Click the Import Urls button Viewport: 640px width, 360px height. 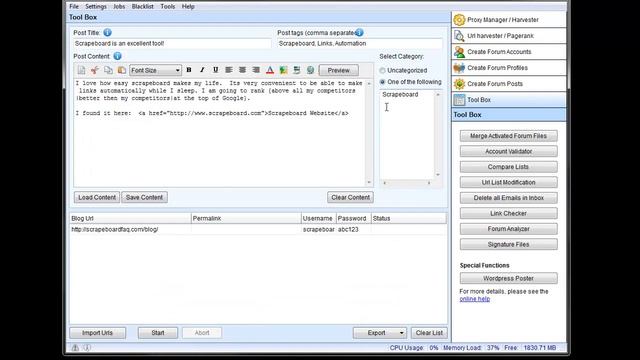[98, 333]
